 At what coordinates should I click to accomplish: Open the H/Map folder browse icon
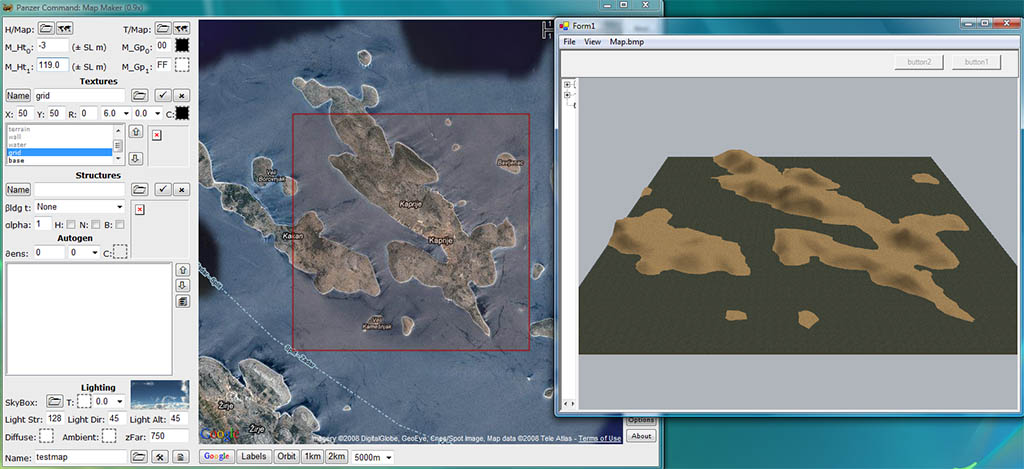[48, 29]
